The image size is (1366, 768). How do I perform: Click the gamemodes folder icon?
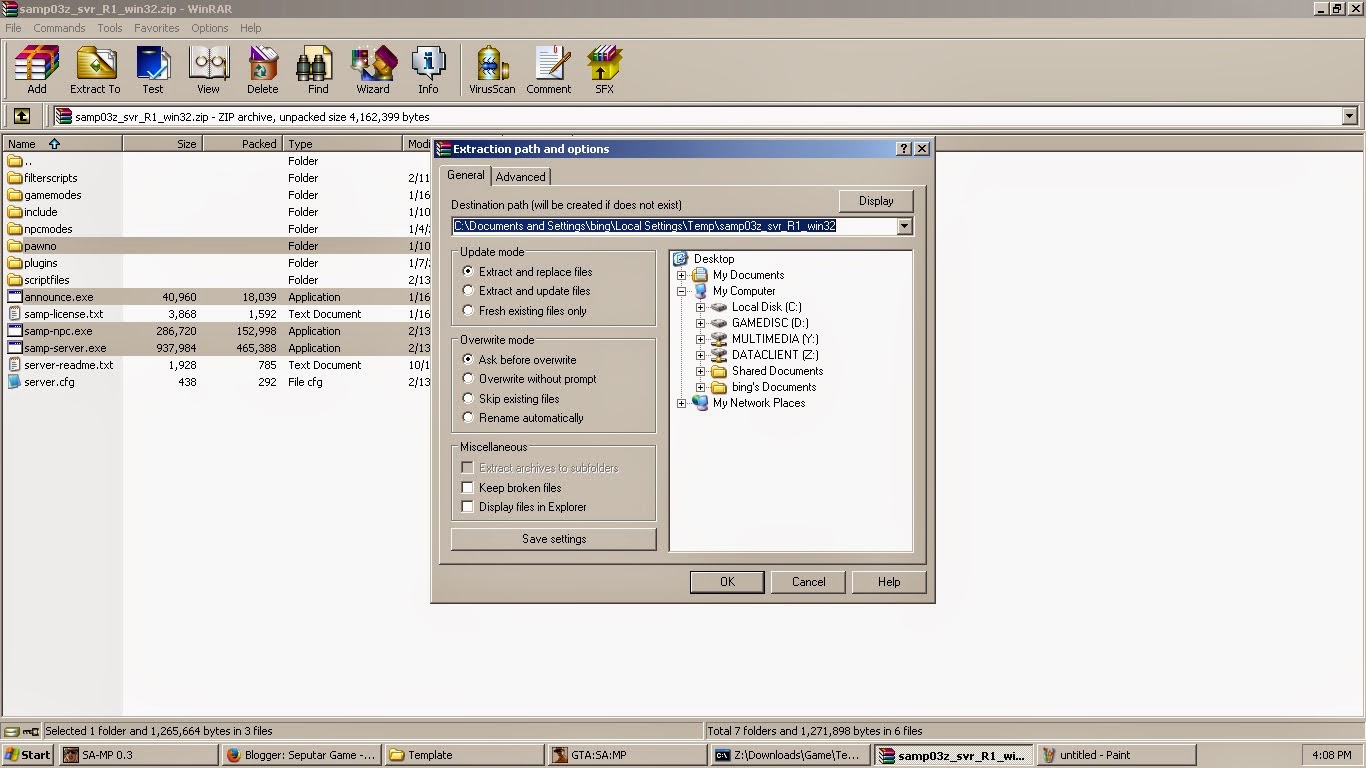(15, 195)
